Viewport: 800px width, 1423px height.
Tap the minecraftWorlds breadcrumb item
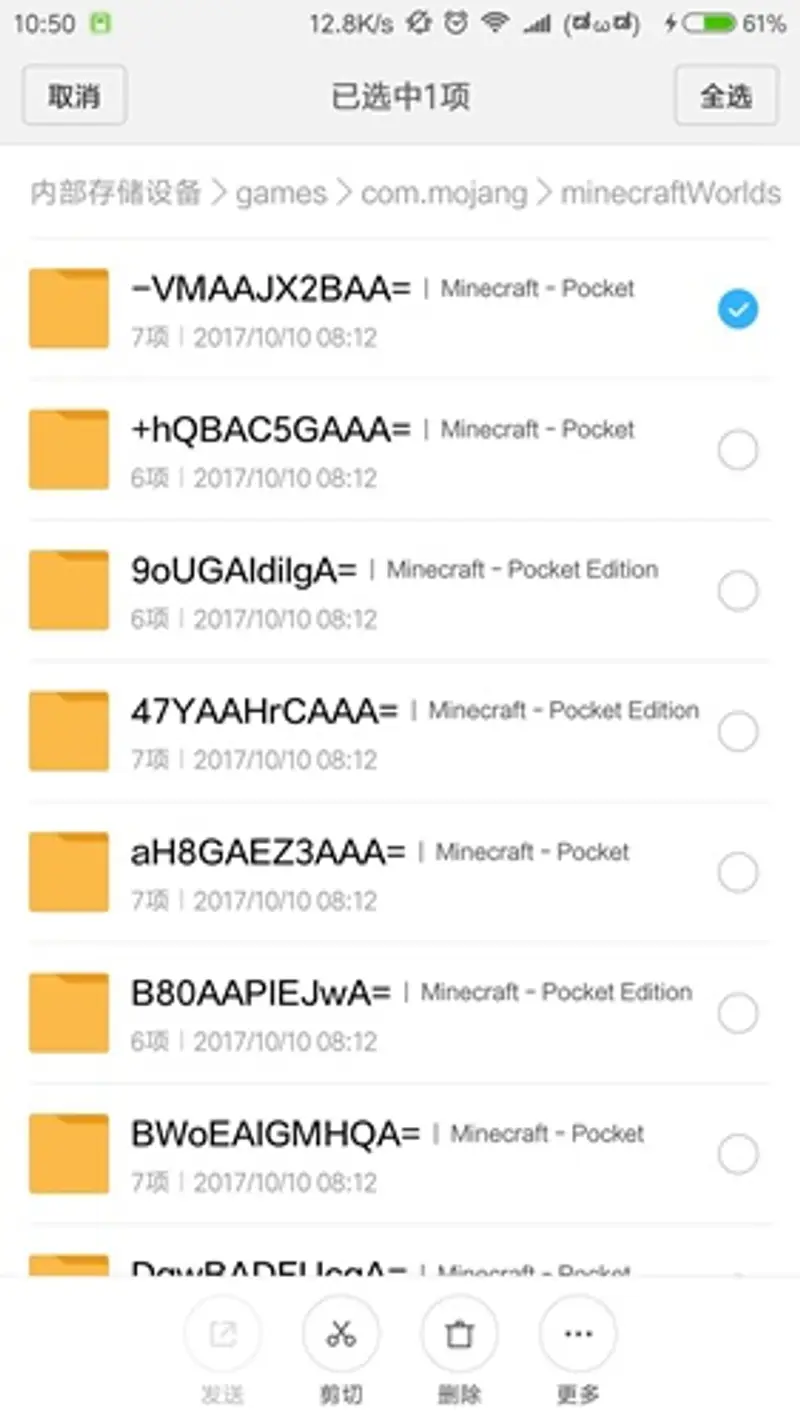[x=671, y=192]
